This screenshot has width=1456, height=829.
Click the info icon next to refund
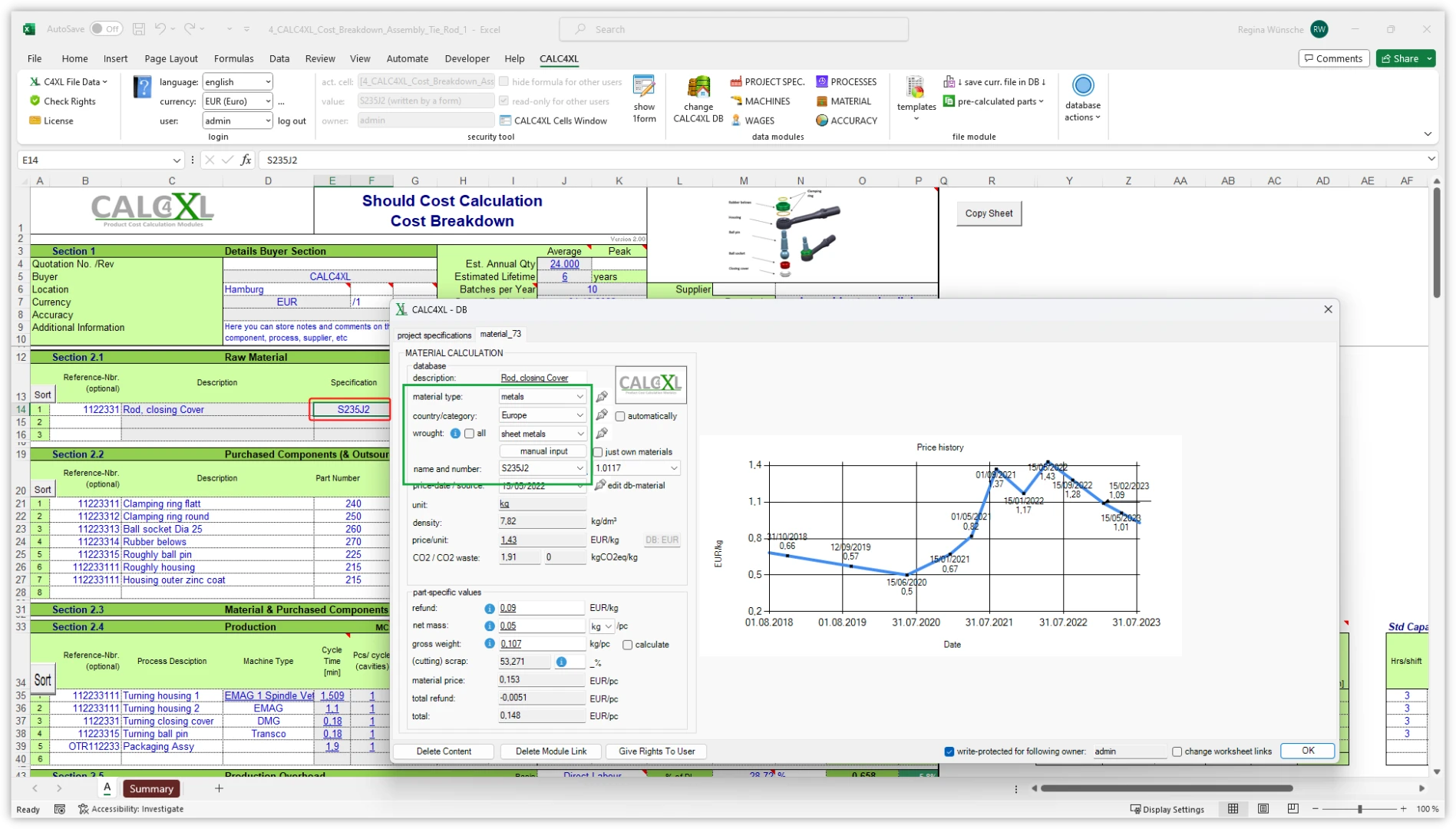click(489, 608)
